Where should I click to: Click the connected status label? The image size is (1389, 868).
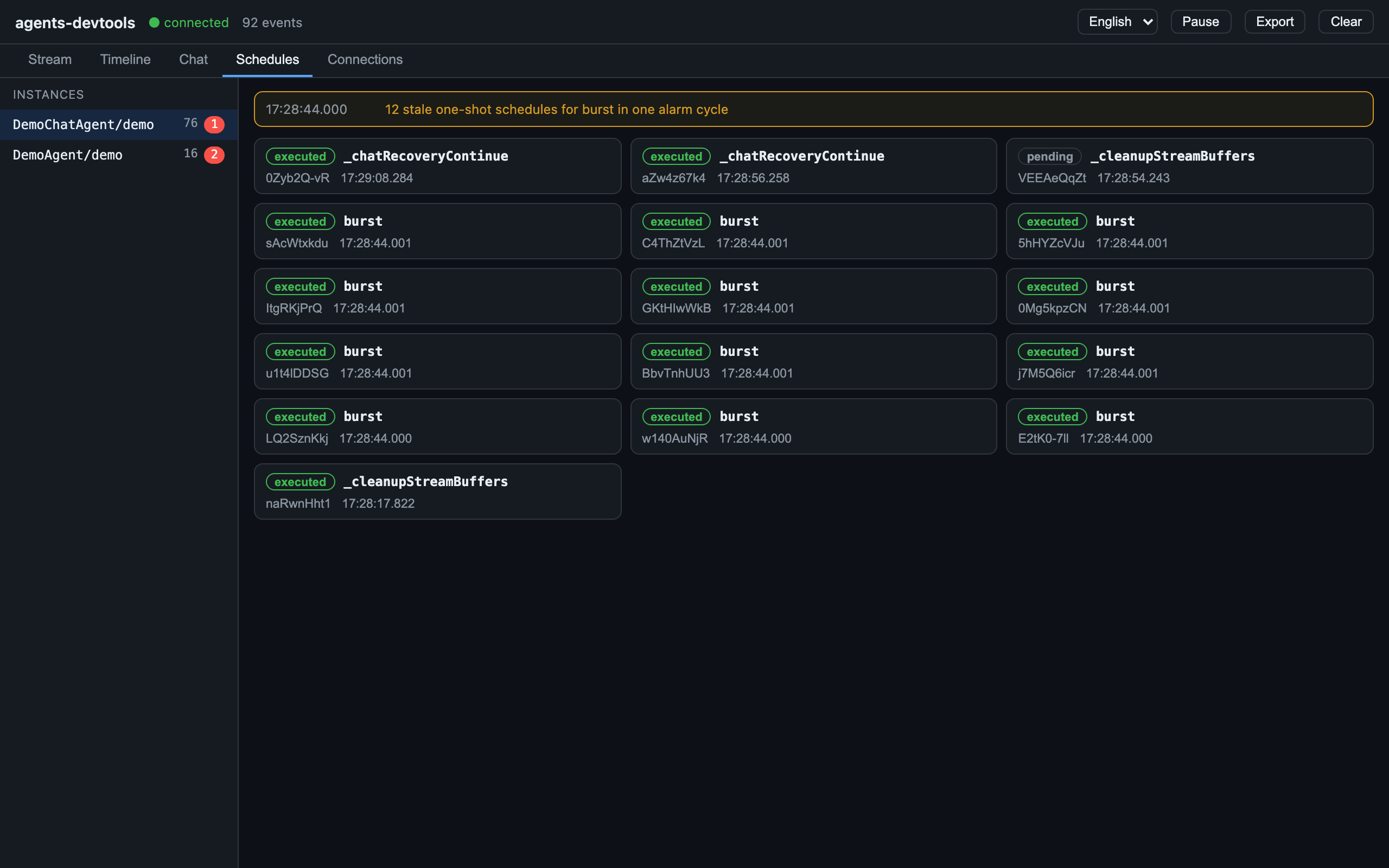(x=196, y=22)
